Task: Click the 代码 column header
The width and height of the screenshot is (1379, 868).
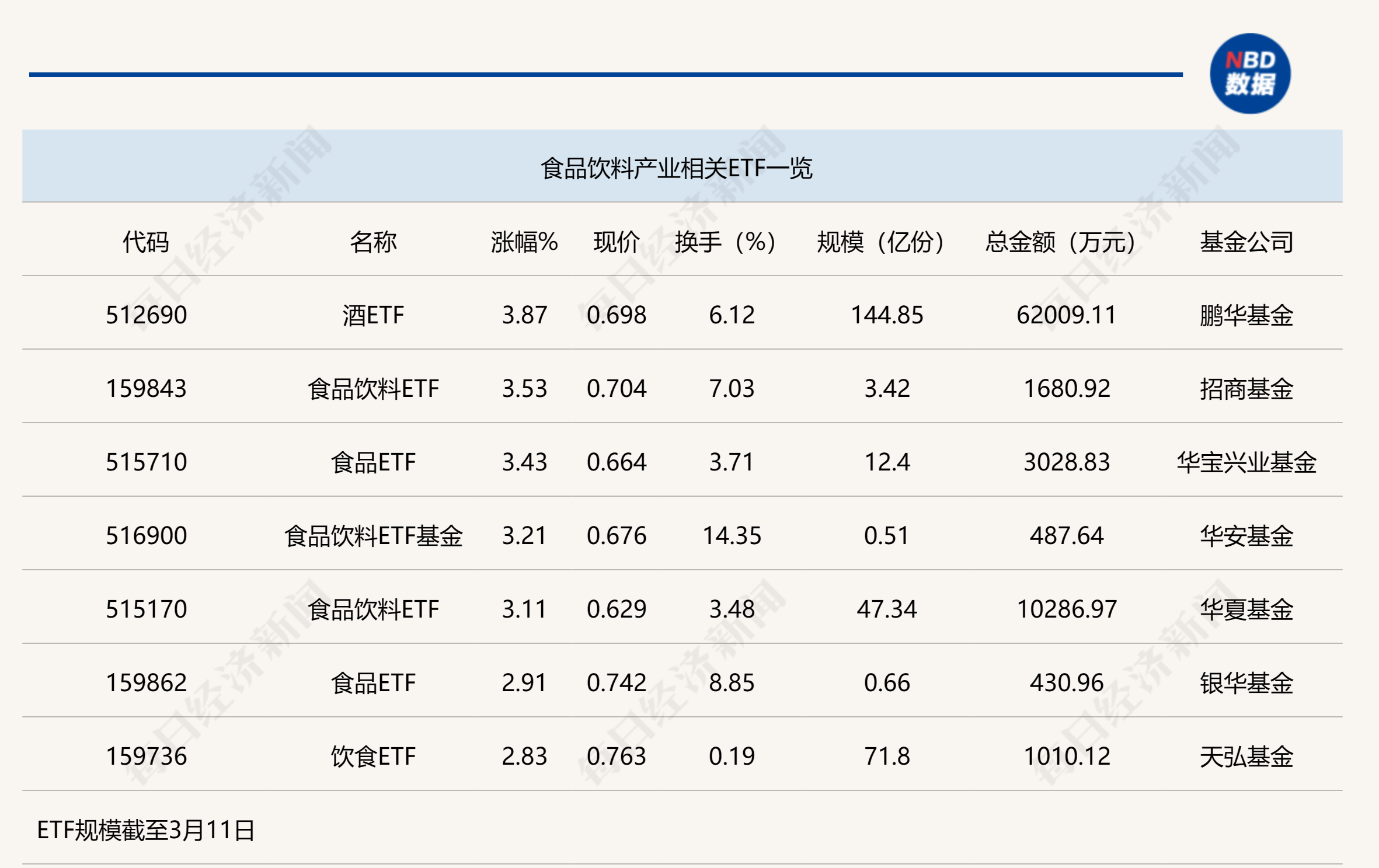Action: [146, 242]
